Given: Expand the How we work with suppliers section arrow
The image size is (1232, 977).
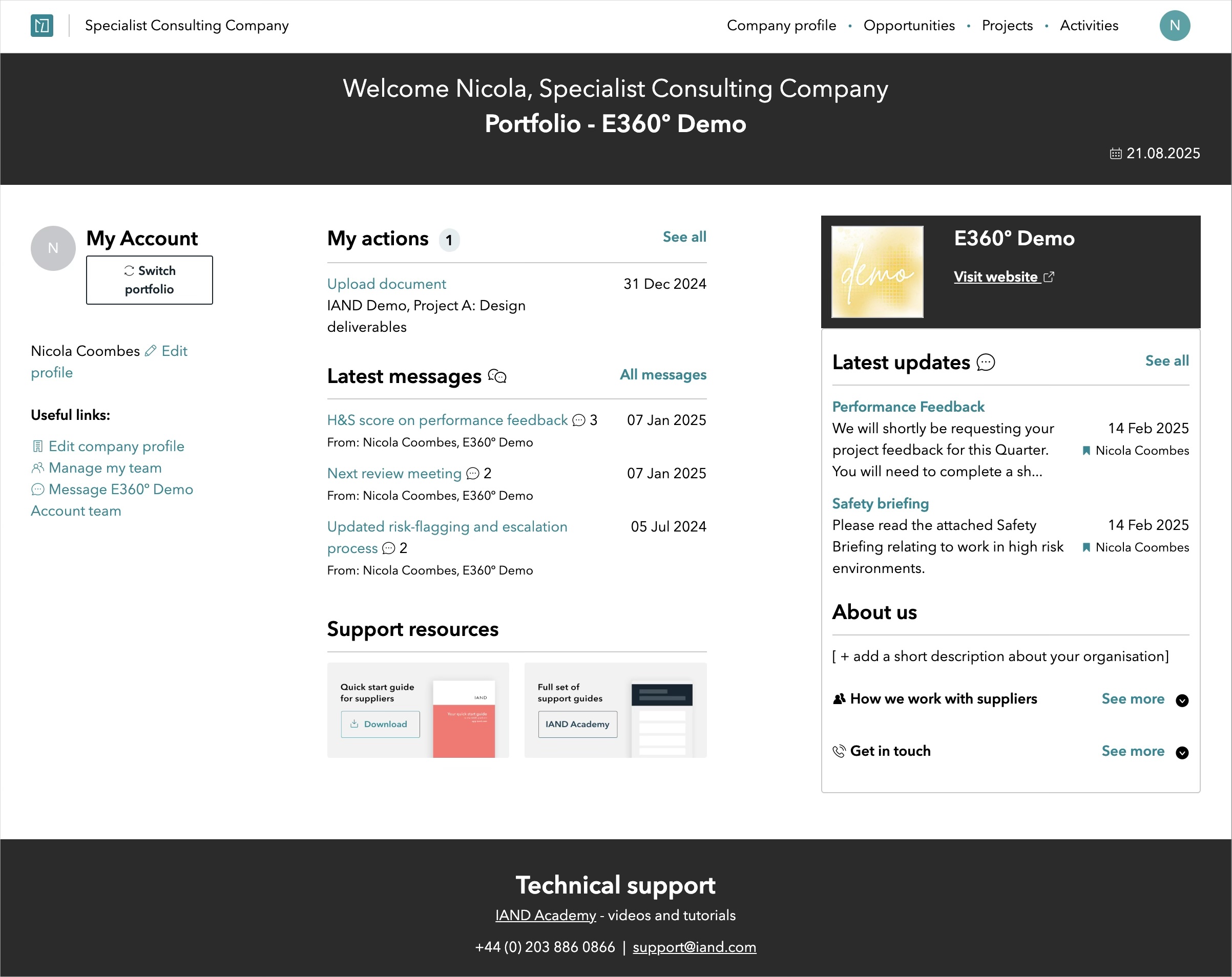Looking at the screenshot, I should (1182, 700).
